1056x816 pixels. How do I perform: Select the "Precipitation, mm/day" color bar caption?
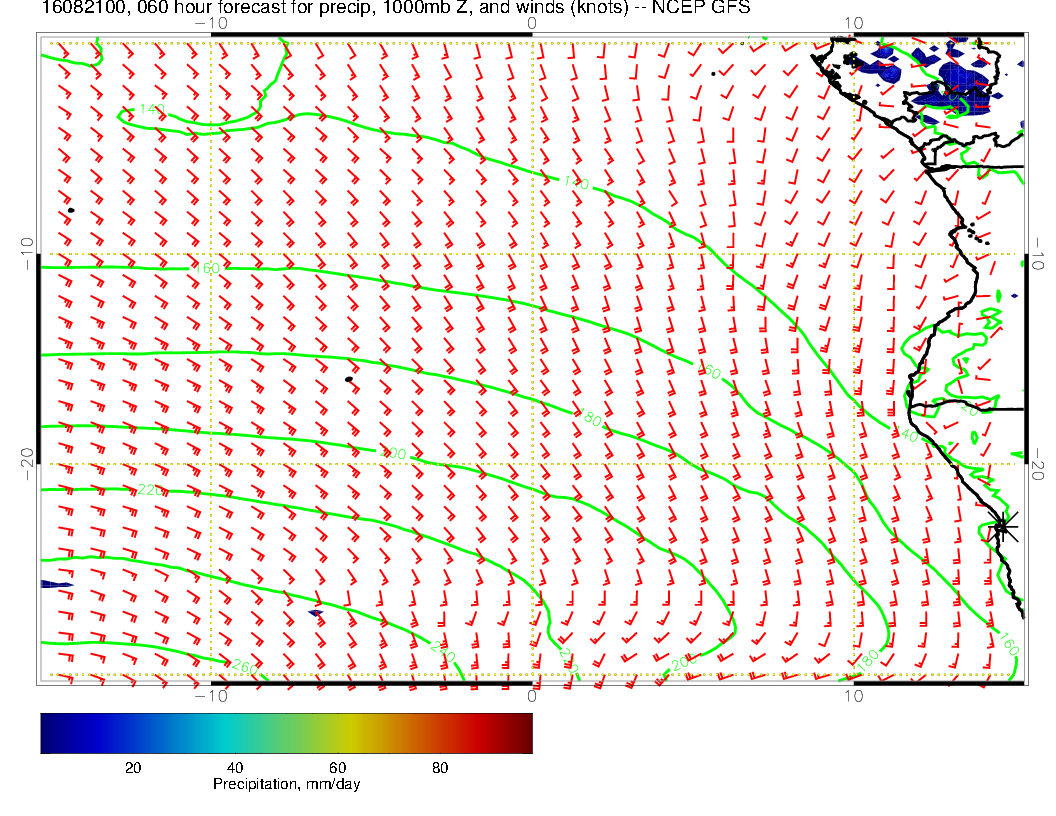286,784
